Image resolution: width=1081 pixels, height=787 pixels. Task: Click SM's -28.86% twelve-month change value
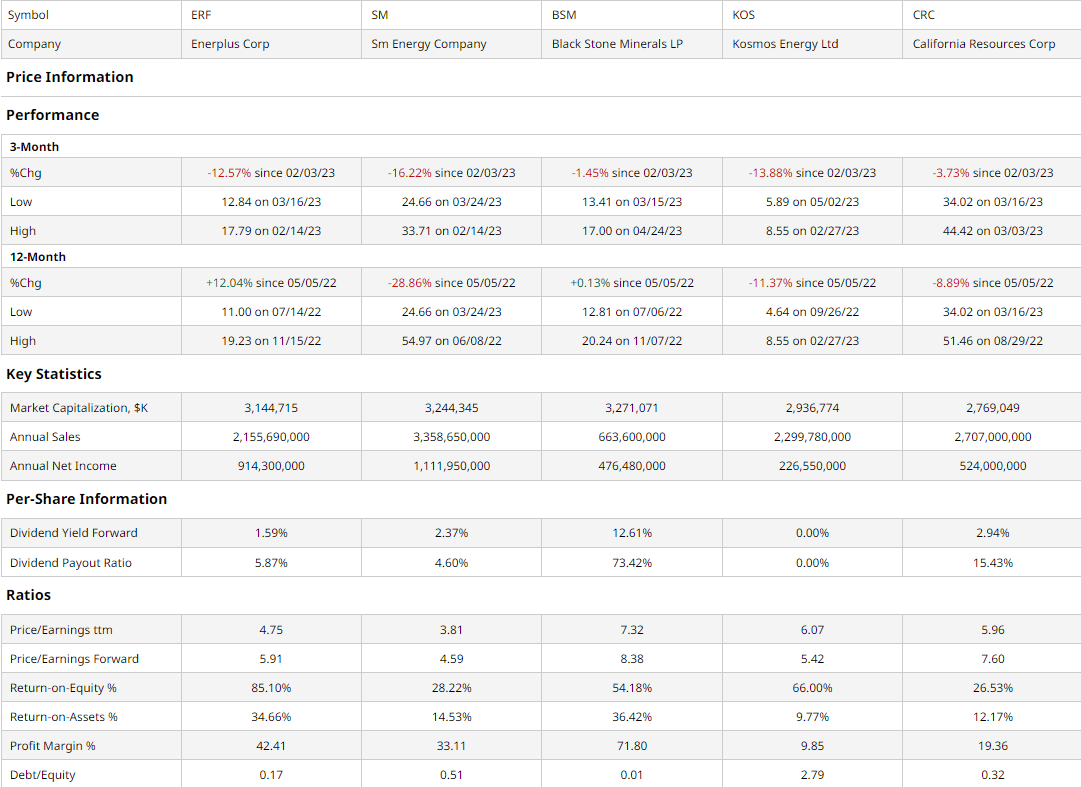[450, 282]
